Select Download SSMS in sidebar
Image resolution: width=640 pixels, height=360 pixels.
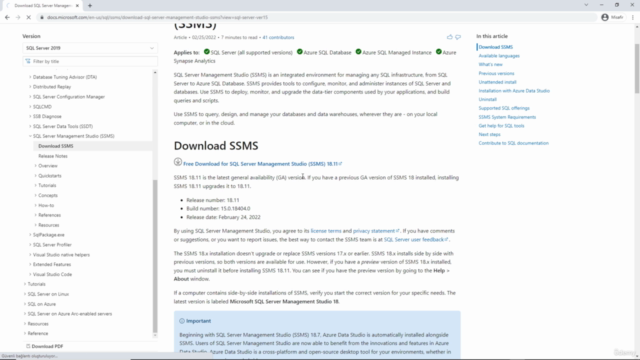[x=56, y=146]
